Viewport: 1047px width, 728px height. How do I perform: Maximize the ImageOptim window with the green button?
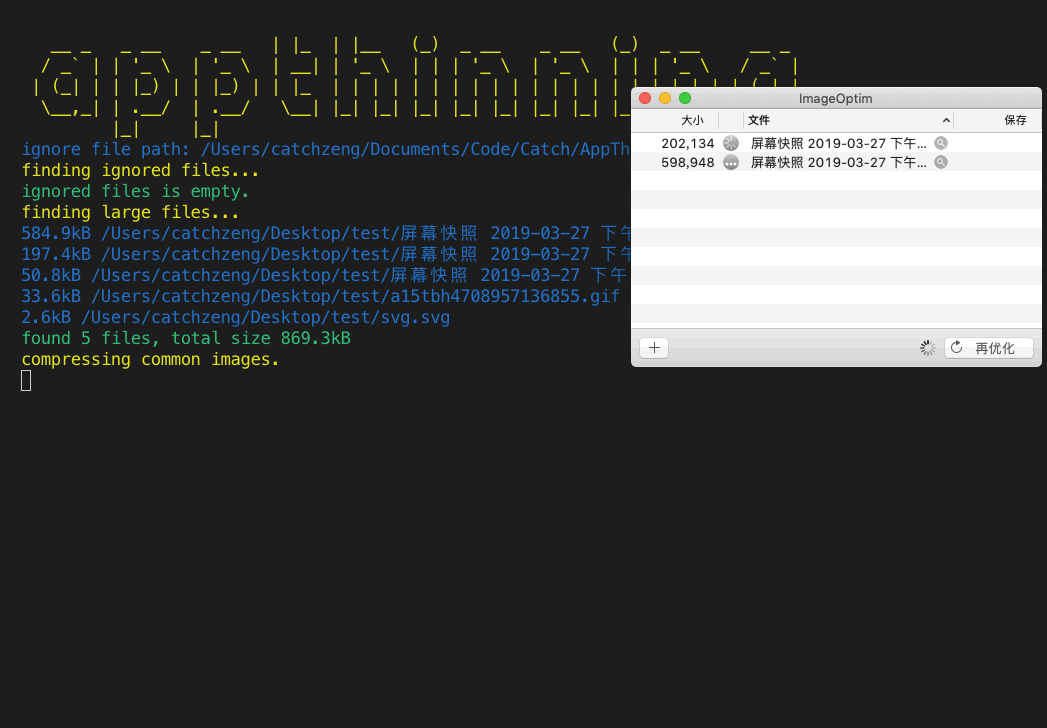point(685,98)
